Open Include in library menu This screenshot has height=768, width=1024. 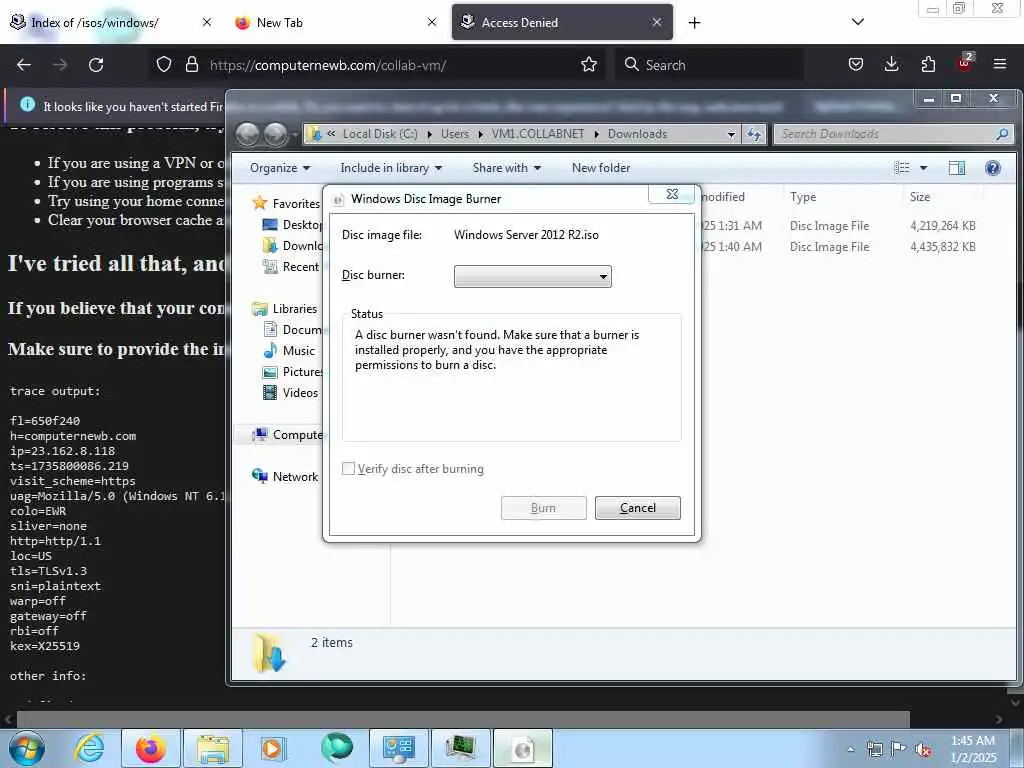[x=391, y=168]
